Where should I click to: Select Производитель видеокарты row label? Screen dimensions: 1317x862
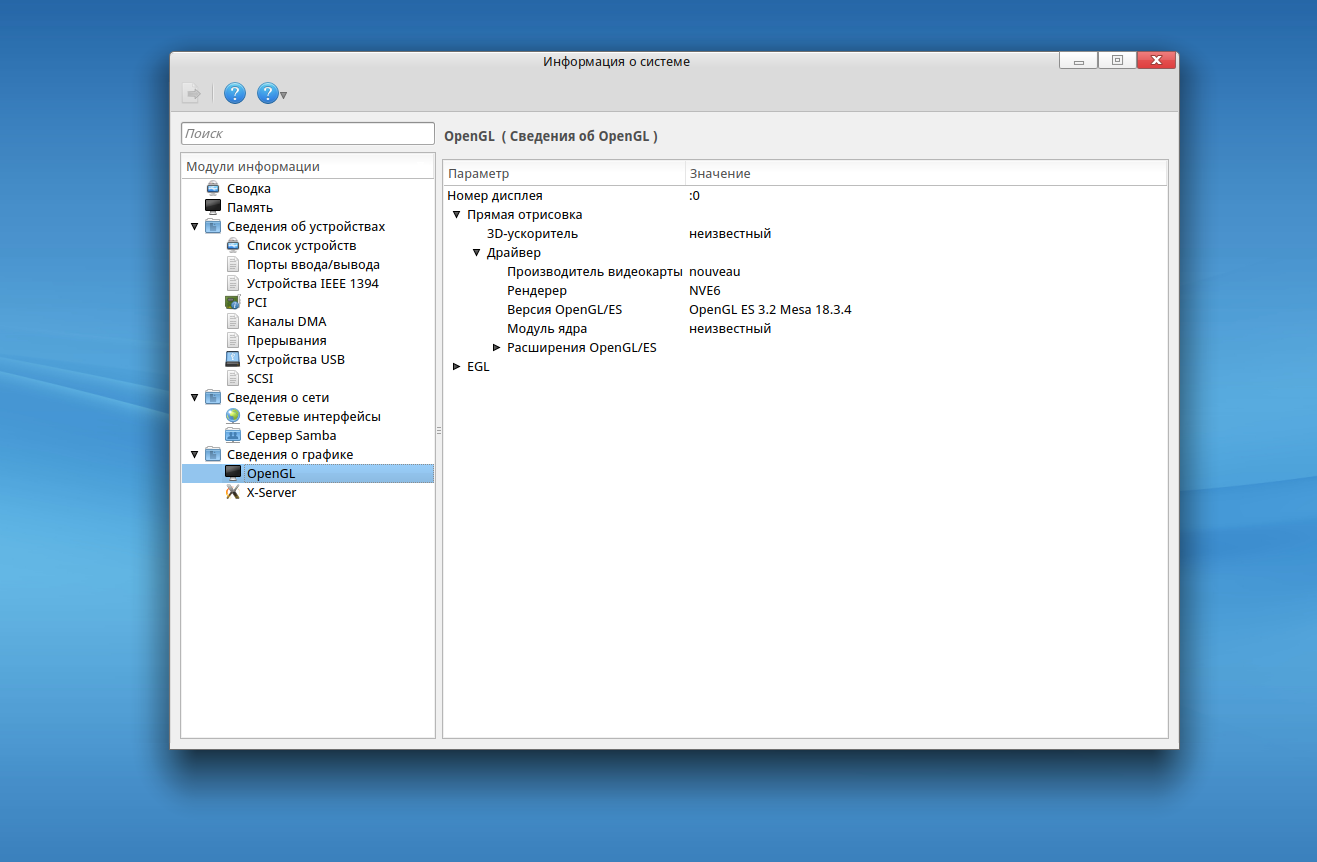(595, 272)
